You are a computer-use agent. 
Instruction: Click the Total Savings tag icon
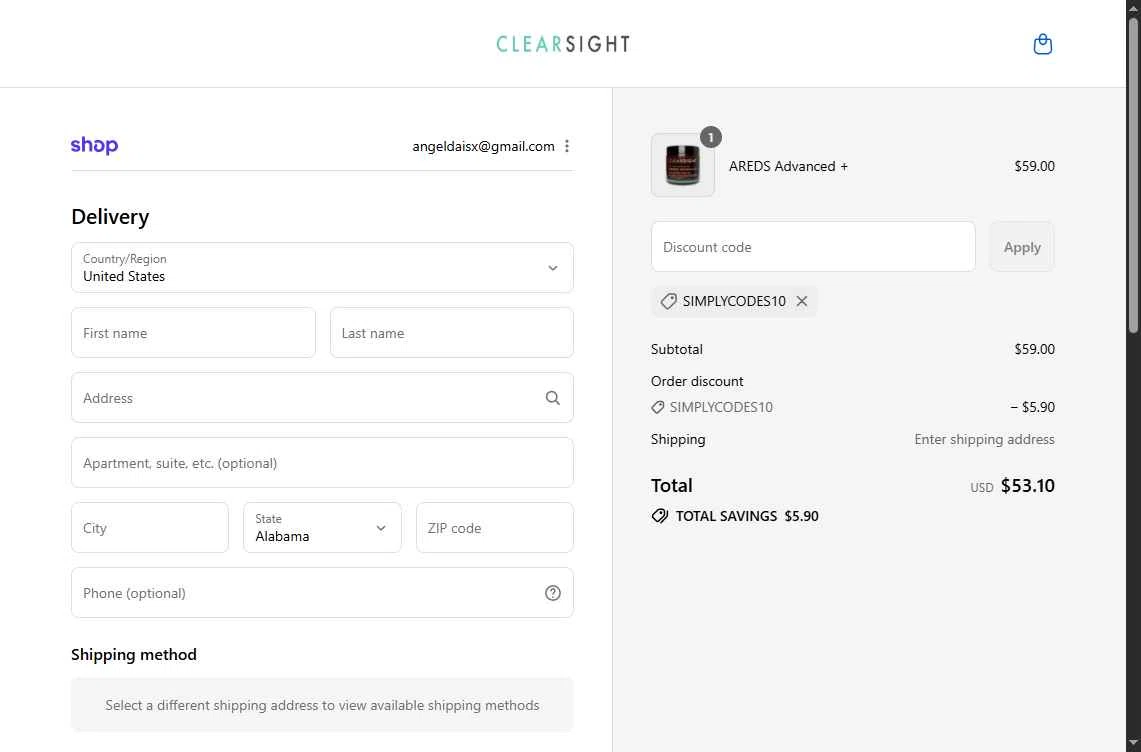click(x=659, y=516)
